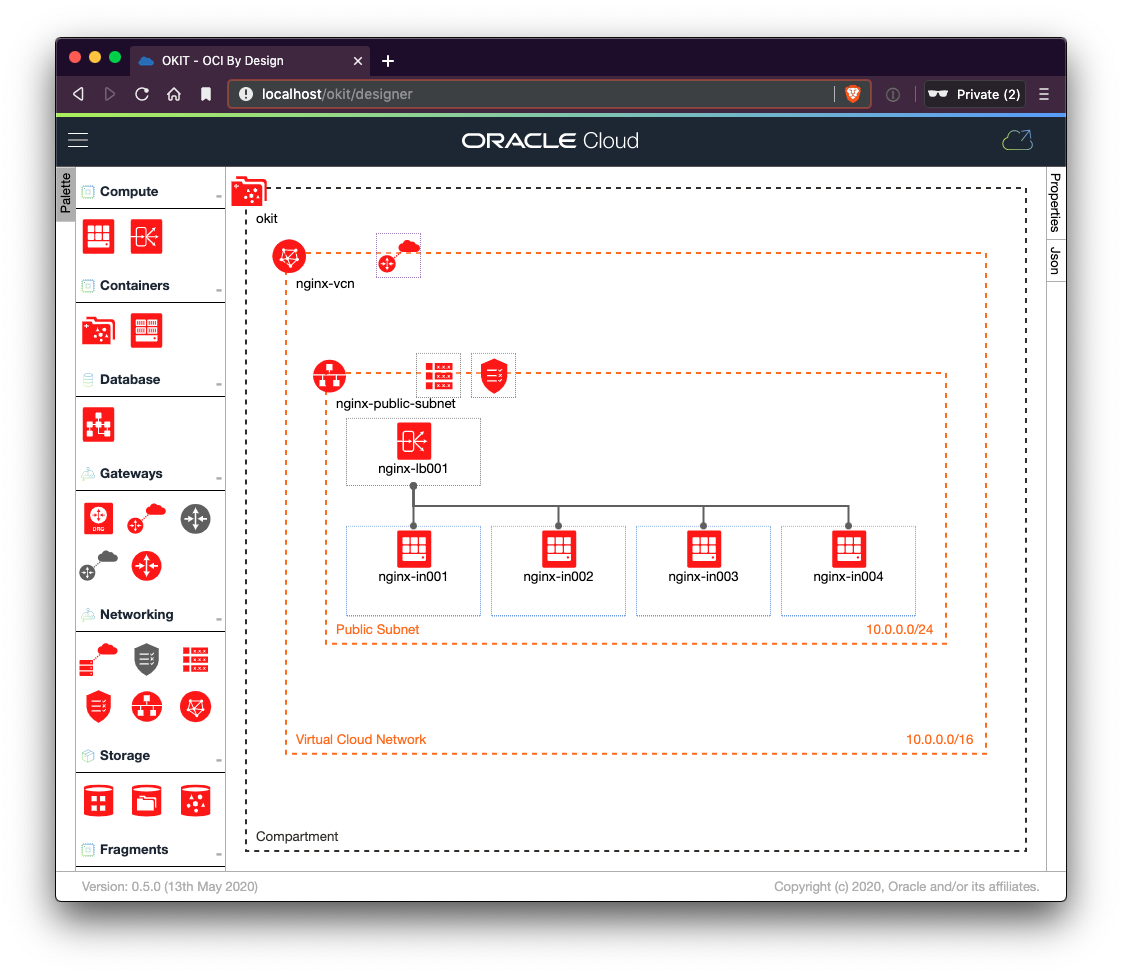Viewport: 1122px width, 975px height.
Task: Select the Instance icon in the Compute palette
Action: click(98, 236)
